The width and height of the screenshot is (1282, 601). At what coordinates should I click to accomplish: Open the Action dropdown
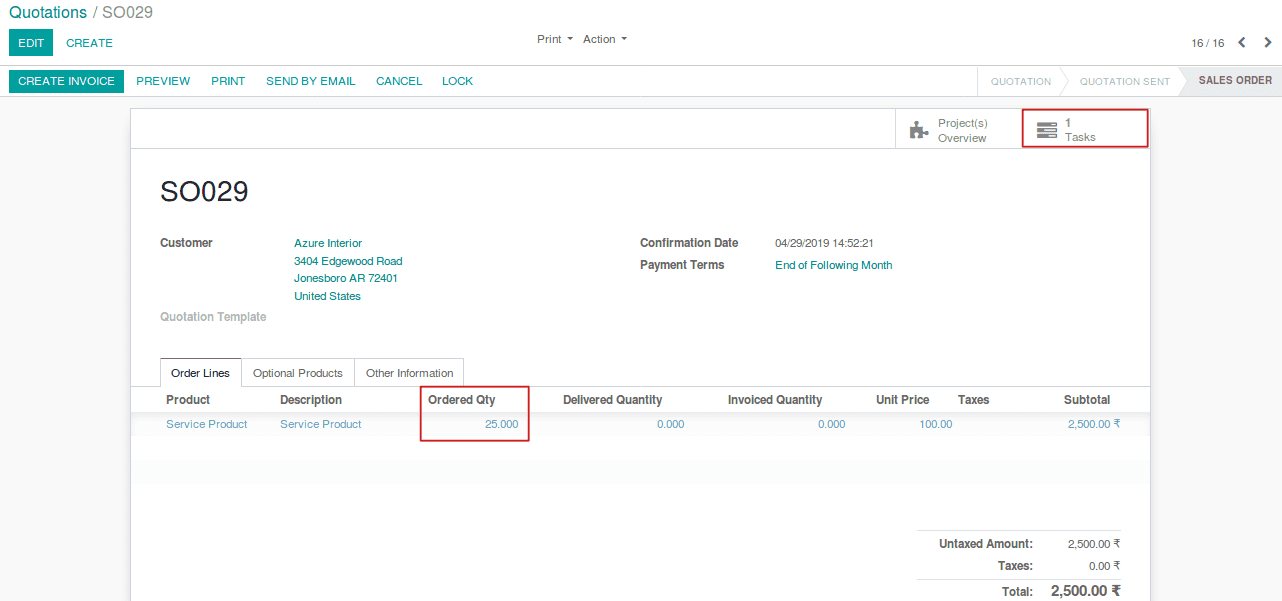point(605,39)
